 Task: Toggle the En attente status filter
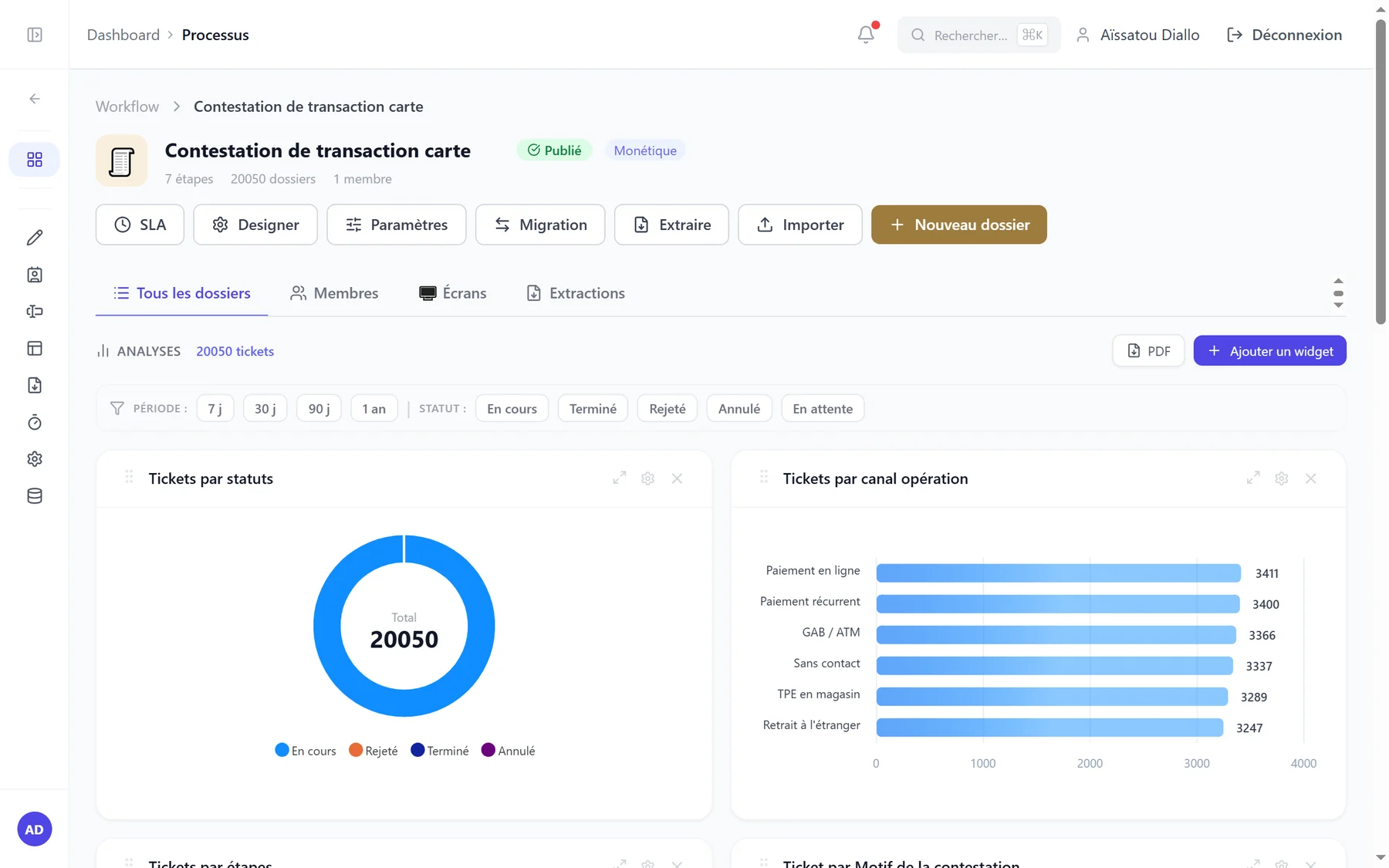point(823,408)
